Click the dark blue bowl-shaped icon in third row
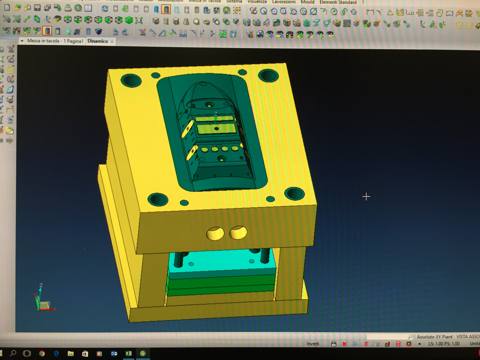The height and width of the screenshot is (360, 480). 98,32
